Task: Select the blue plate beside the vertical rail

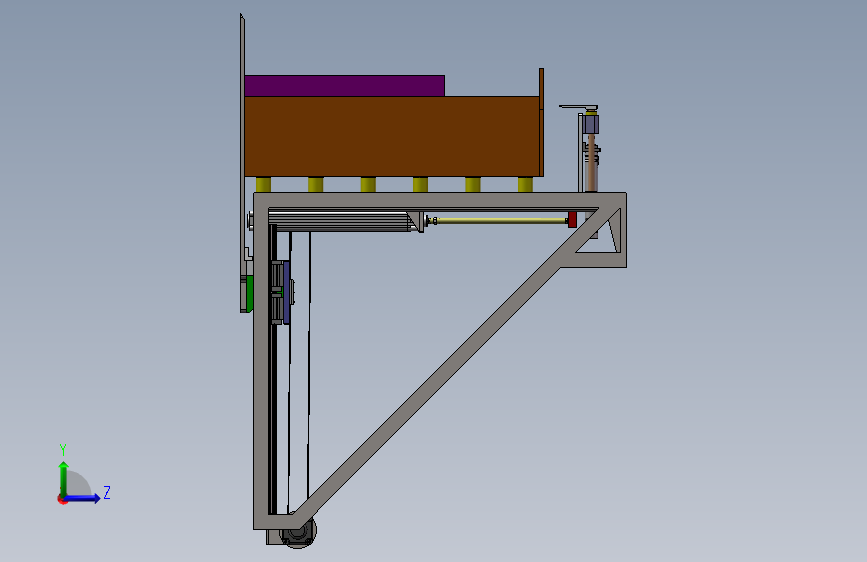Action: click(x=286, y=292)
